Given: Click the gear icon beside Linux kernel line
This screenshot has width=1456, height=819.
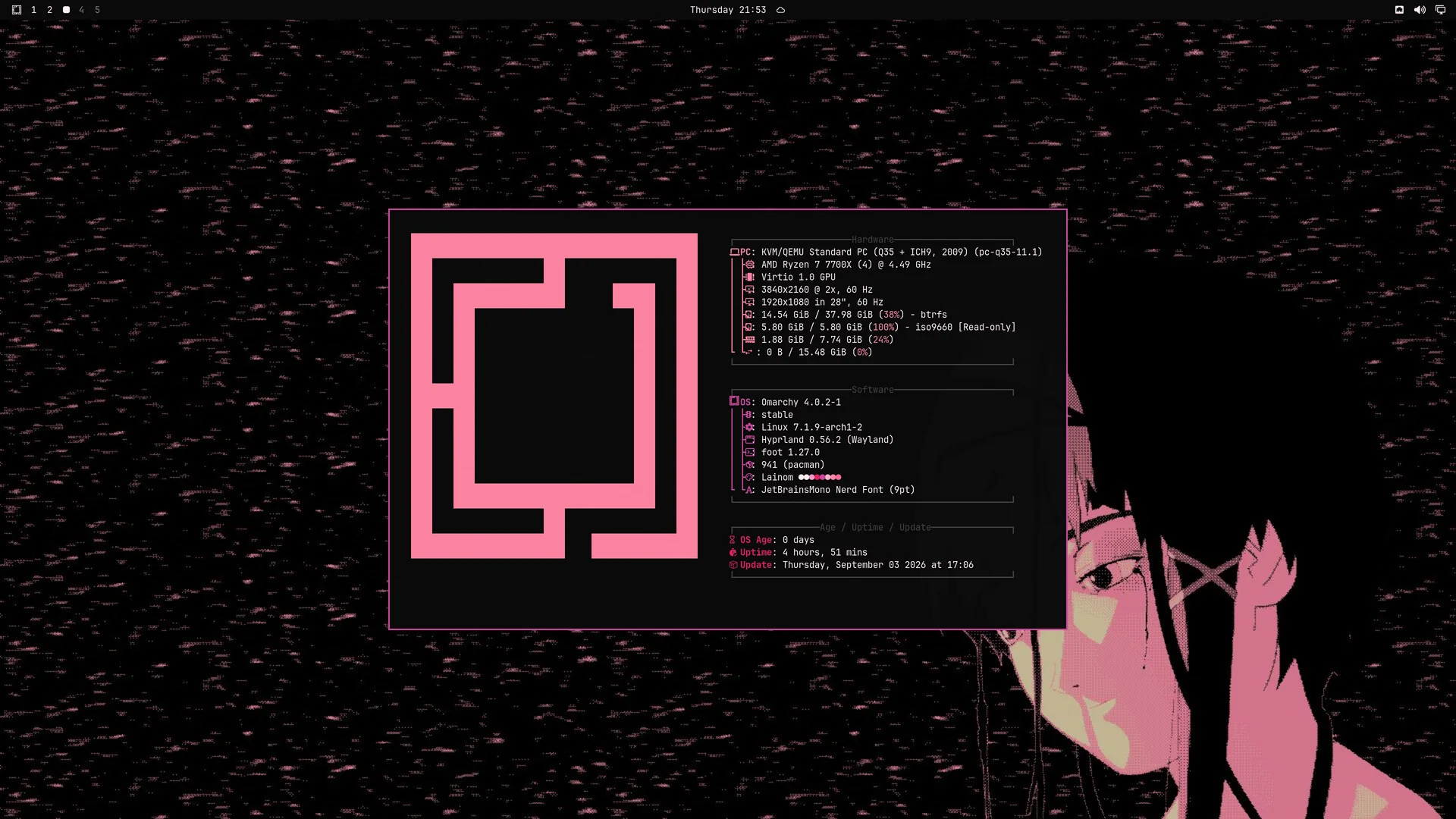Looking at the screenshot, I should (x=749, y=428).
